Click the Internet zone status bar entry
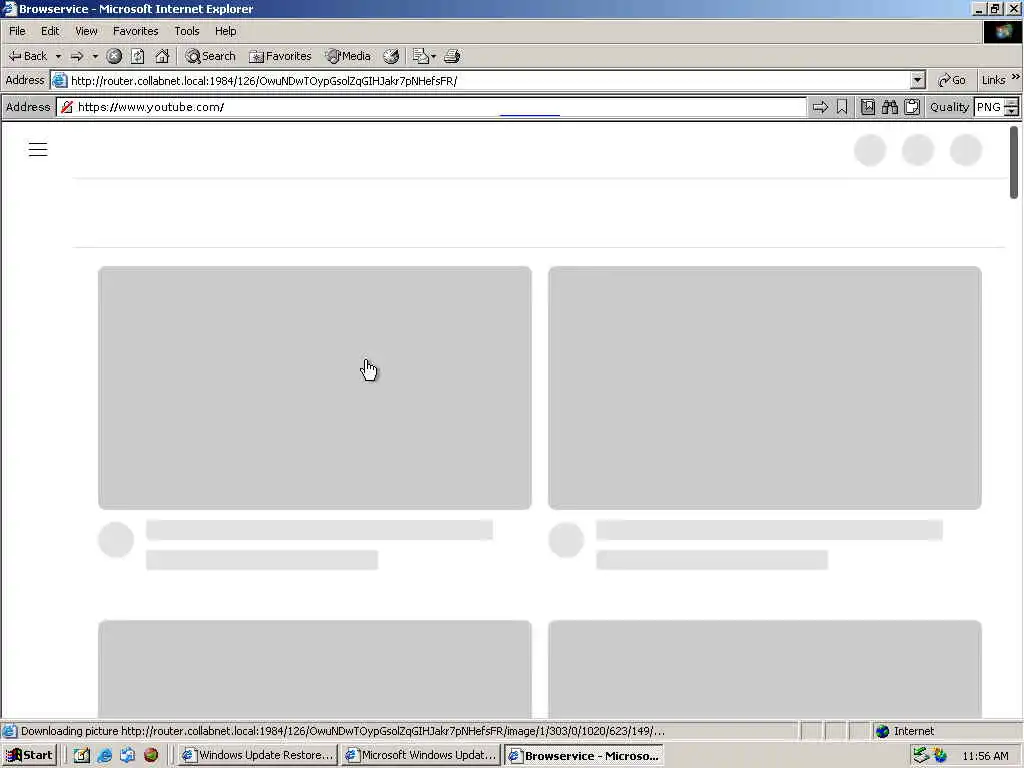1024x768 pixels. (946, 731)
